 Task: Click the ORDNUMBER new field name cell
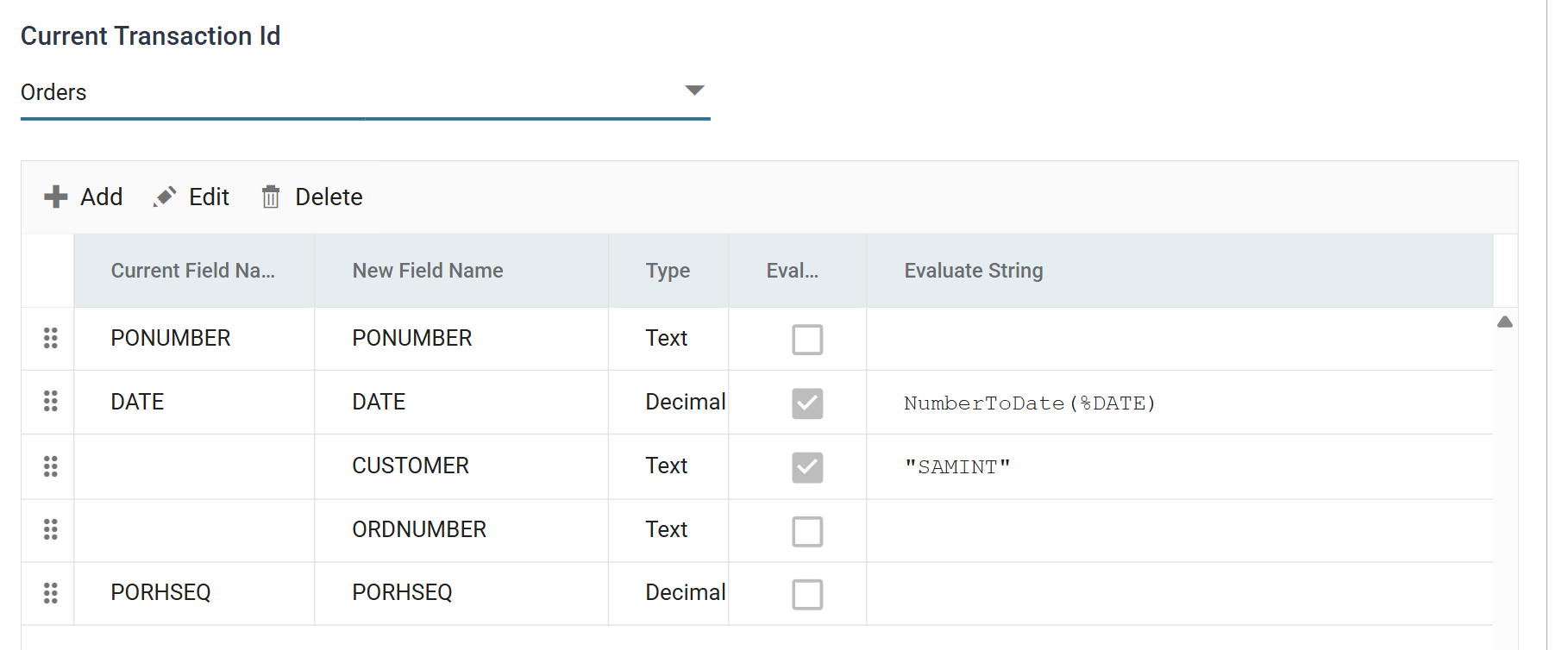click(x=461, y=529)
